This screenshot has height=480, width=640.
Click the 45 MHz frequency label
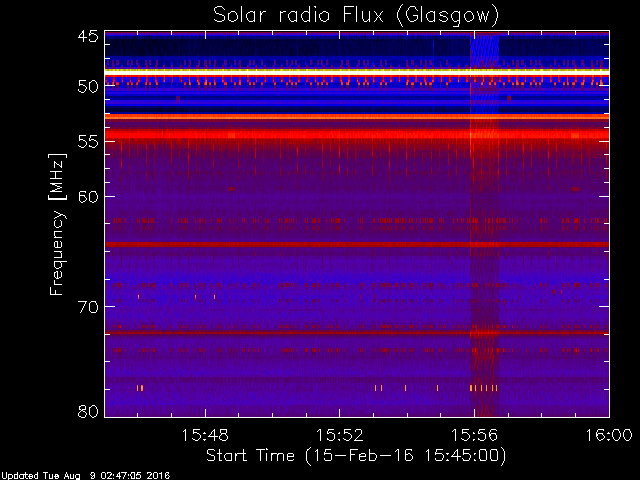(x=89, y=37)
